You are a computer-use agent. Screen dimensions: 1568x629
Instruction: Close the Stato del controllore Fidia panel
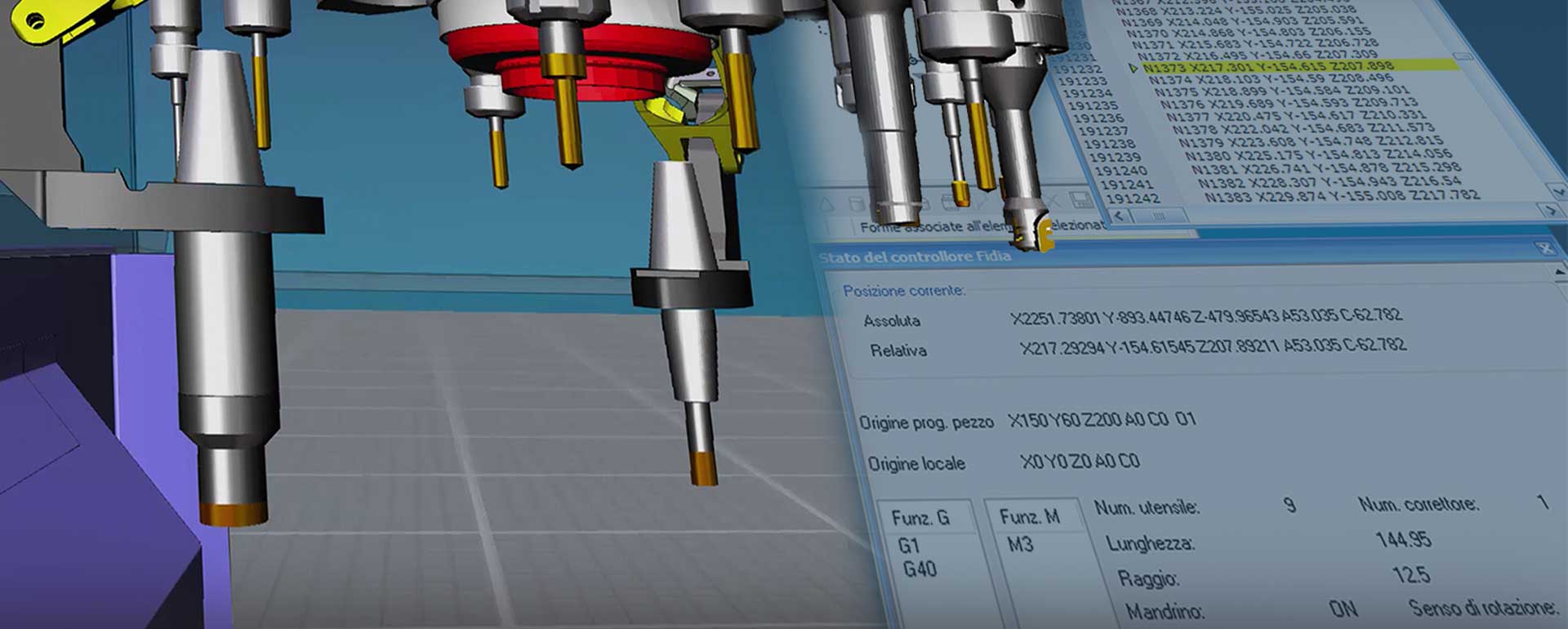click(1546, 248)
